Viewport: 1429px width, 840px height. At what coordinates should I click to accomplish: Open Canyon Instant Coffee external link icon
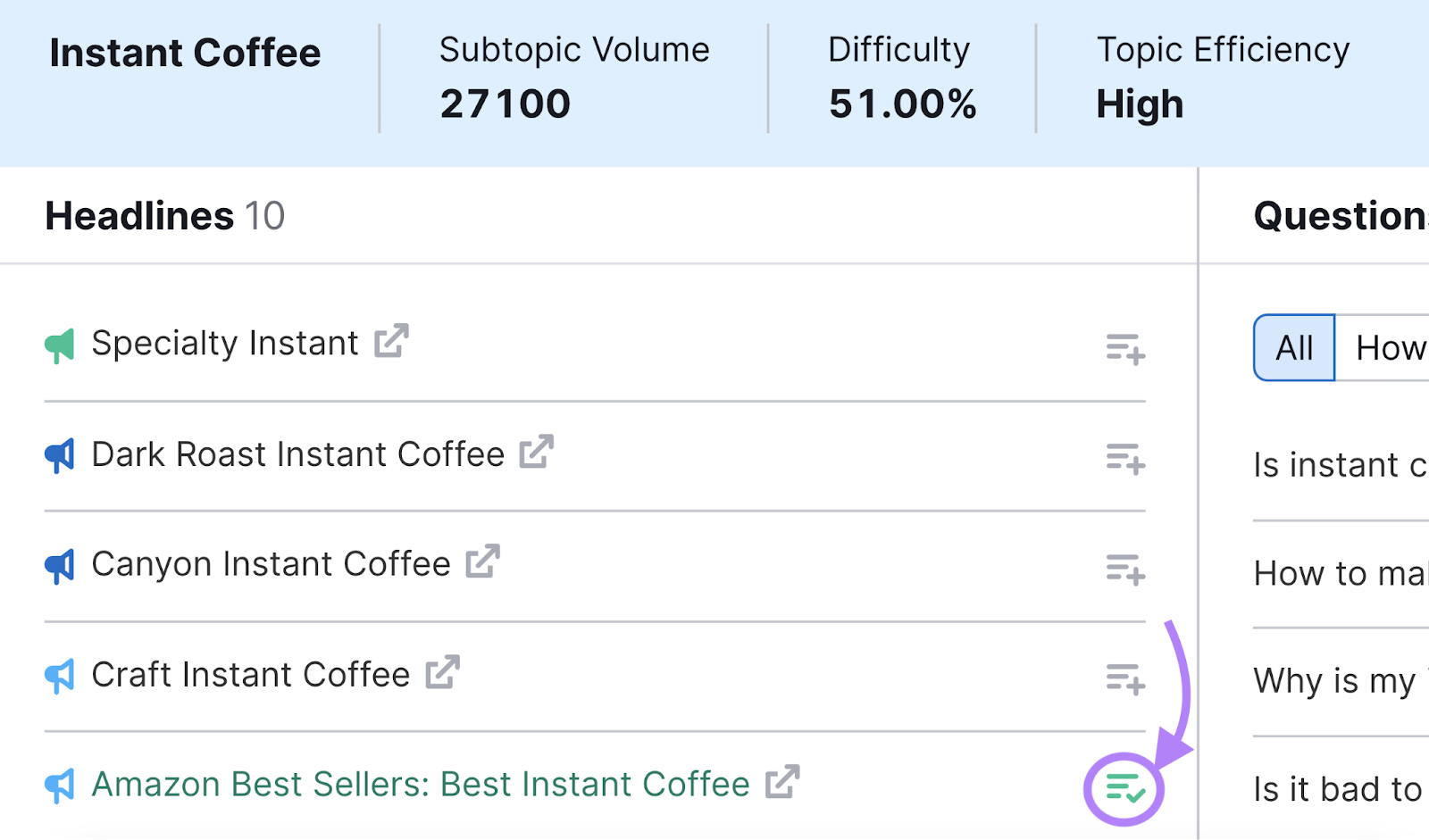point(482,561)
